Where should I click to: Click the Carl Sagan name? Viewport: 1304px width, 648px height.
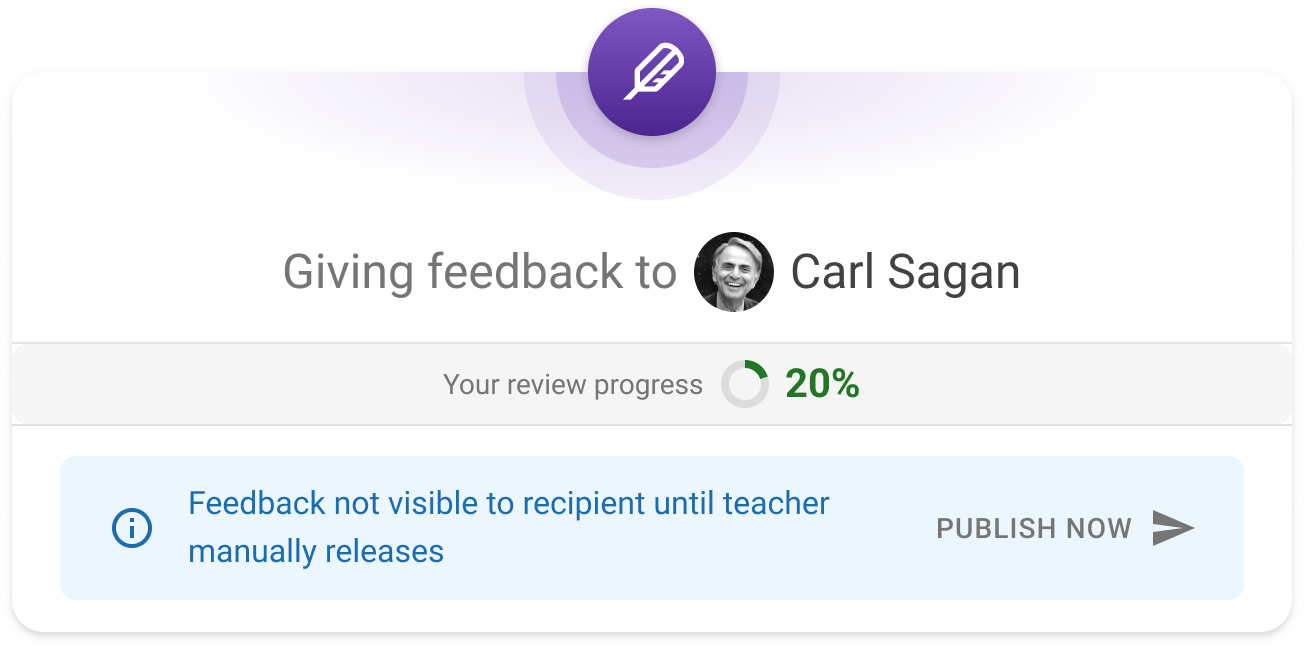tap(905, 272)
